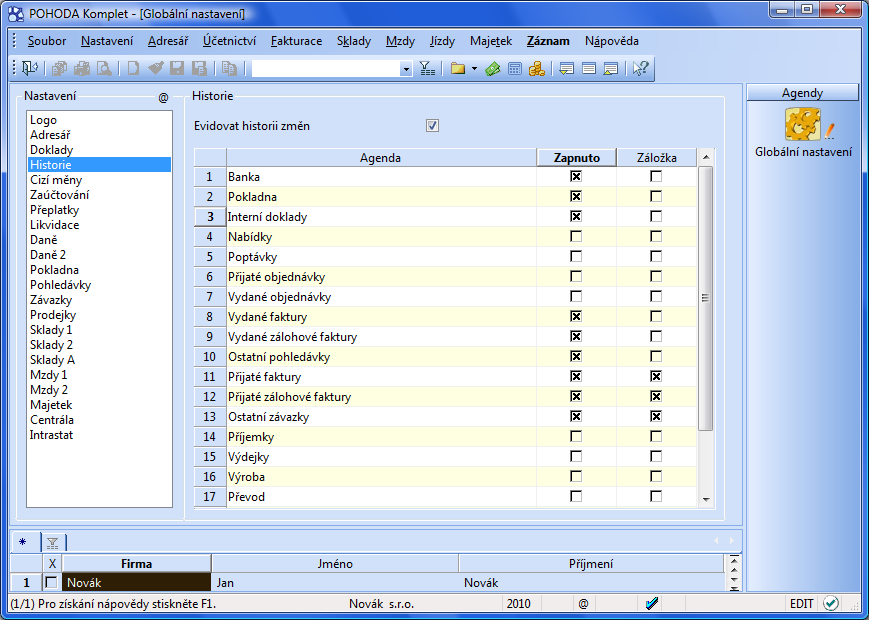Open the Fakturace menu
Screen dimensions: 869x620
pos(297,41)
